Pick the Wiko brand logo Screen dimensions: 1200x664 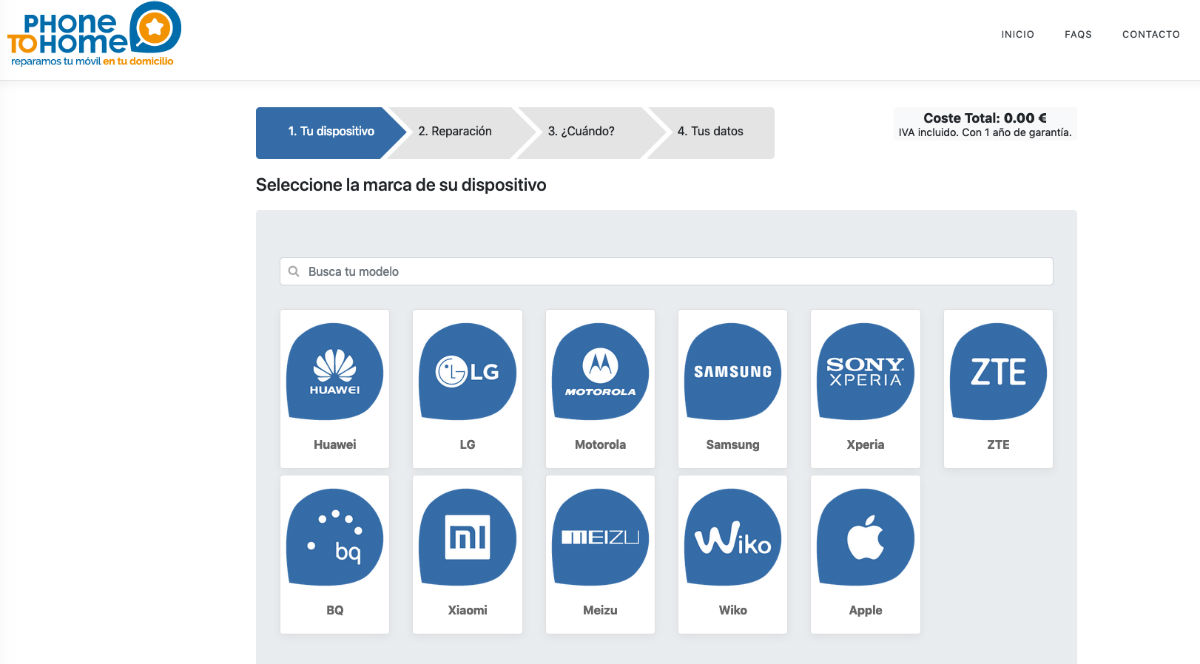pos(733,538)
